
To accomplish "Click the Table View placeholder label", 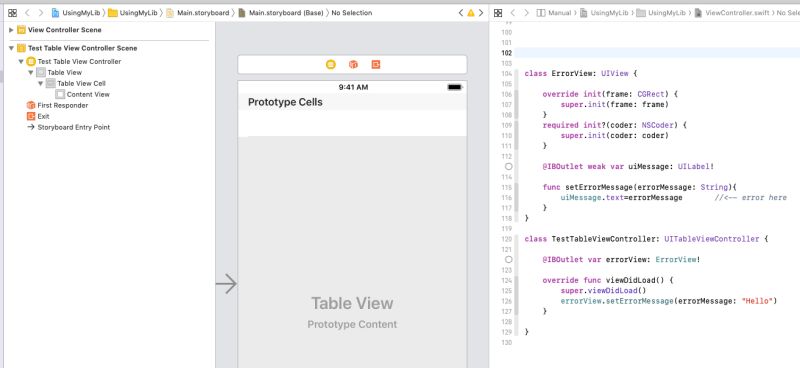I will 352,303.
